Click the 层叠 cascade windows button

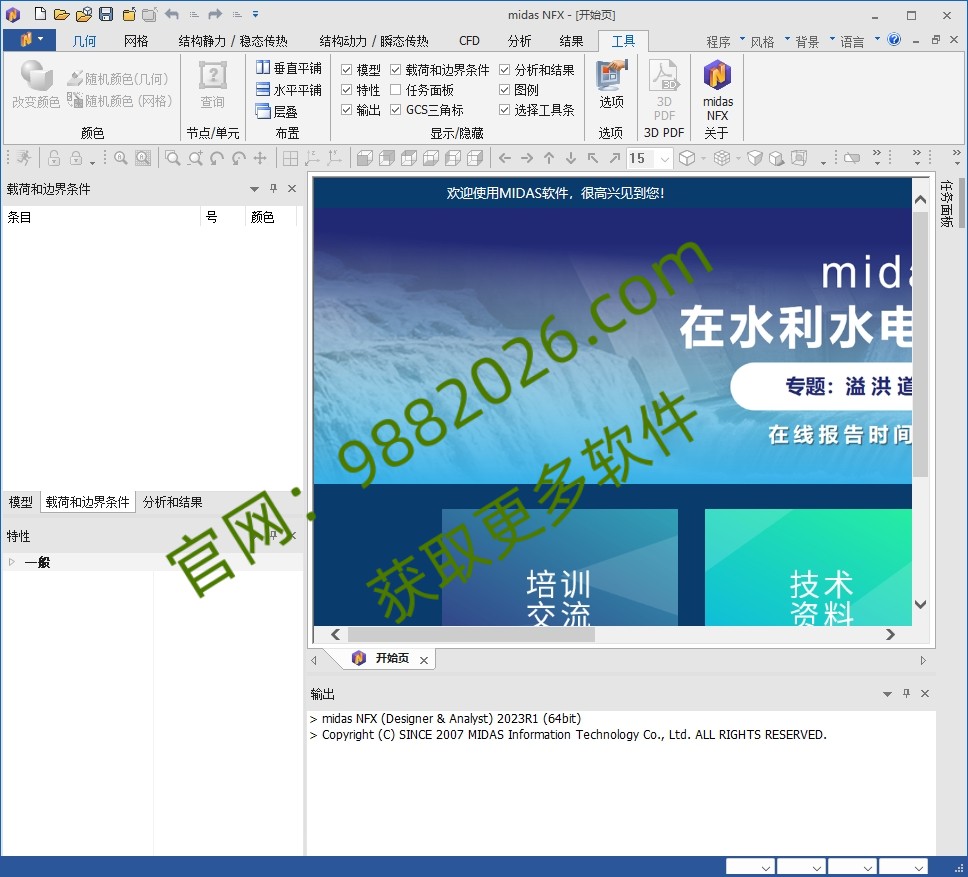tap(277, 112)
